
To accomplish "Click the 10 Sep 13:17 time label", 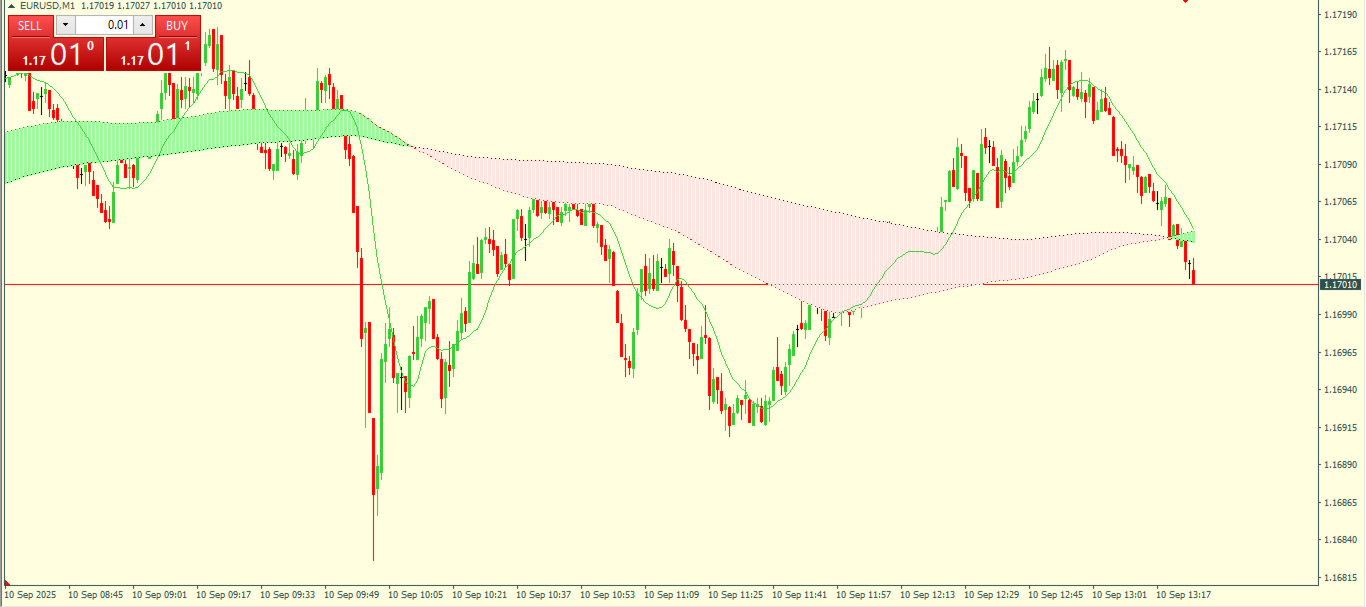I will coord(1184,595).
